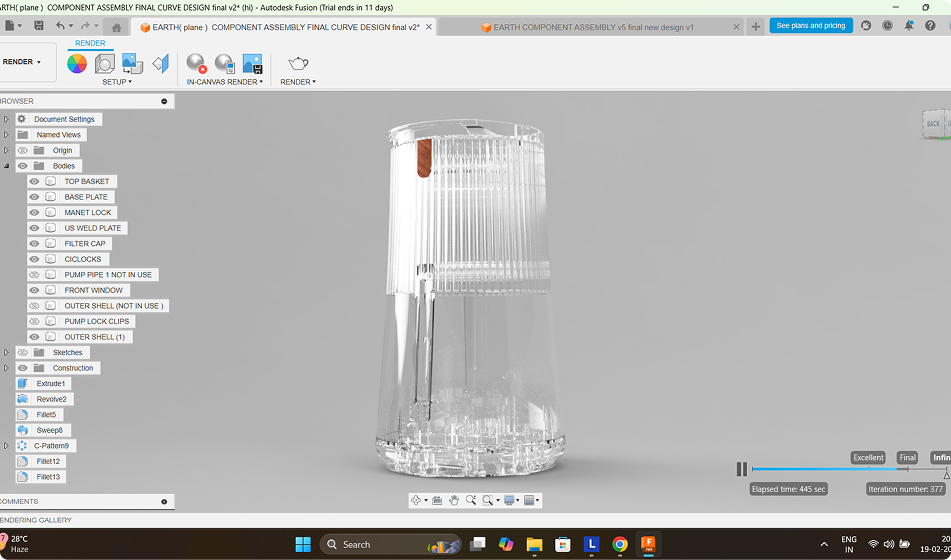The height and width of the screenshot is (560, 951).
Task: Toggle visibility of MANET LOCK body
Action: [35, 212]
